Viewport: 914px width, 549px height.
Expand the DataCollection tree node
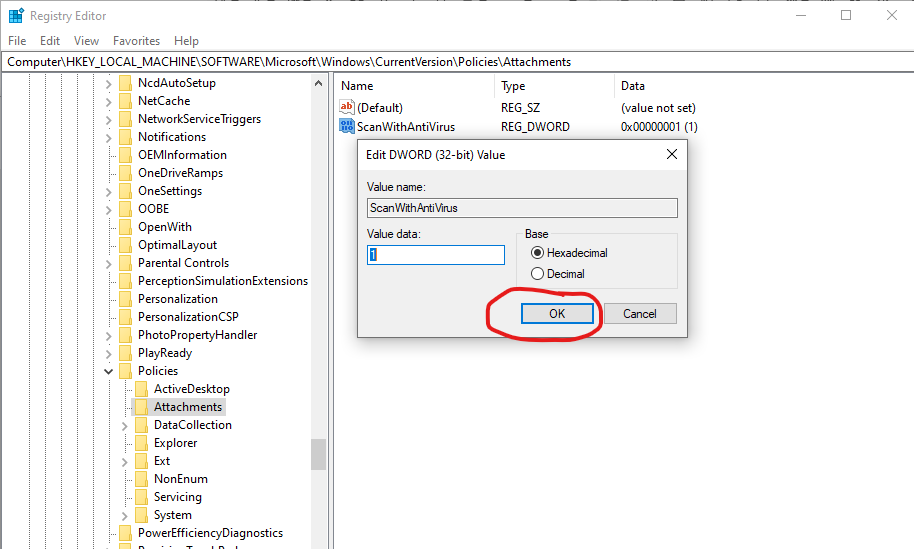(124, 426)
